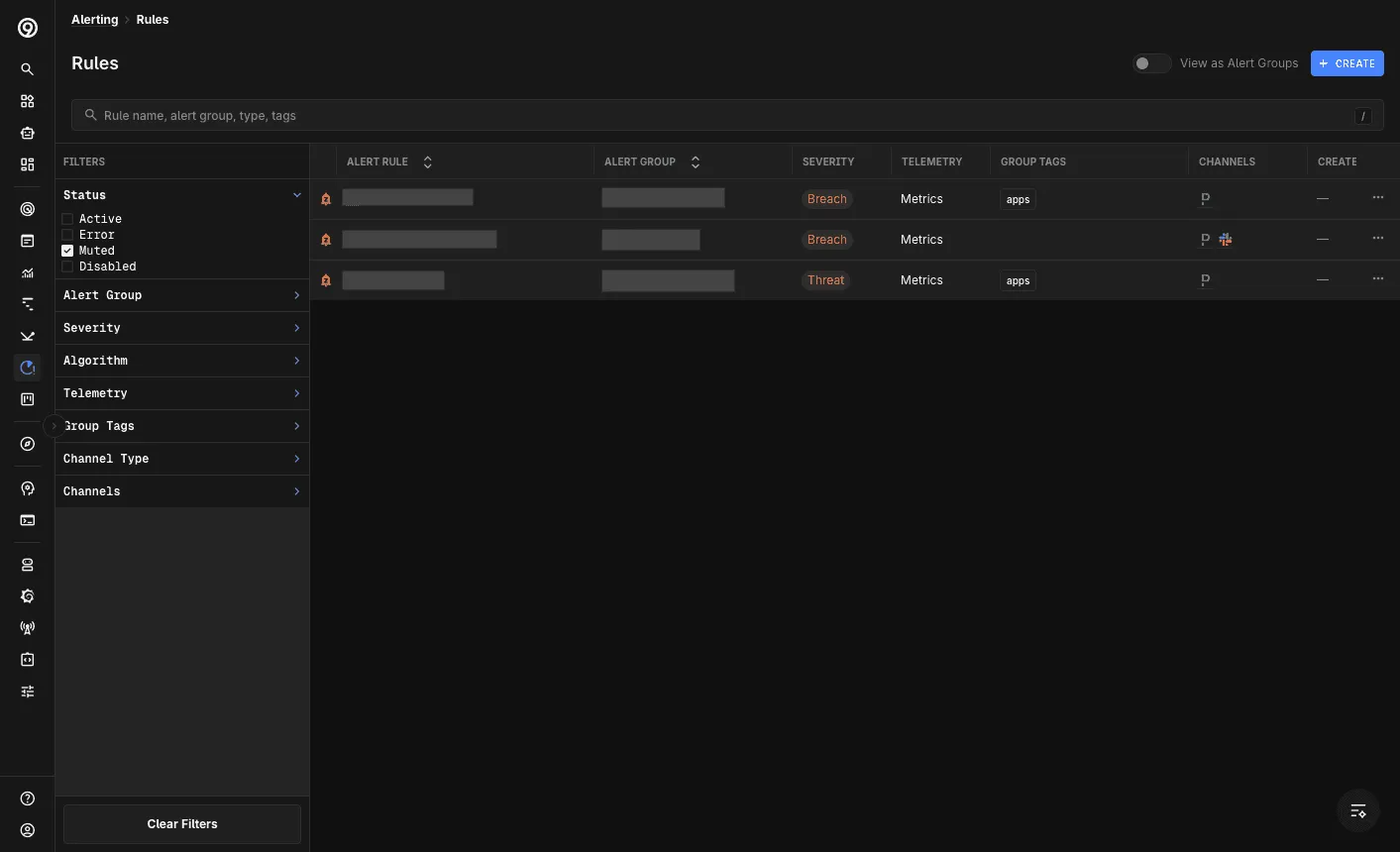Image resolution: width=1400 pixels, height=852 pixels.
Task: Open the down-arrow line icon in sidebar
Action: click(28, 336)
